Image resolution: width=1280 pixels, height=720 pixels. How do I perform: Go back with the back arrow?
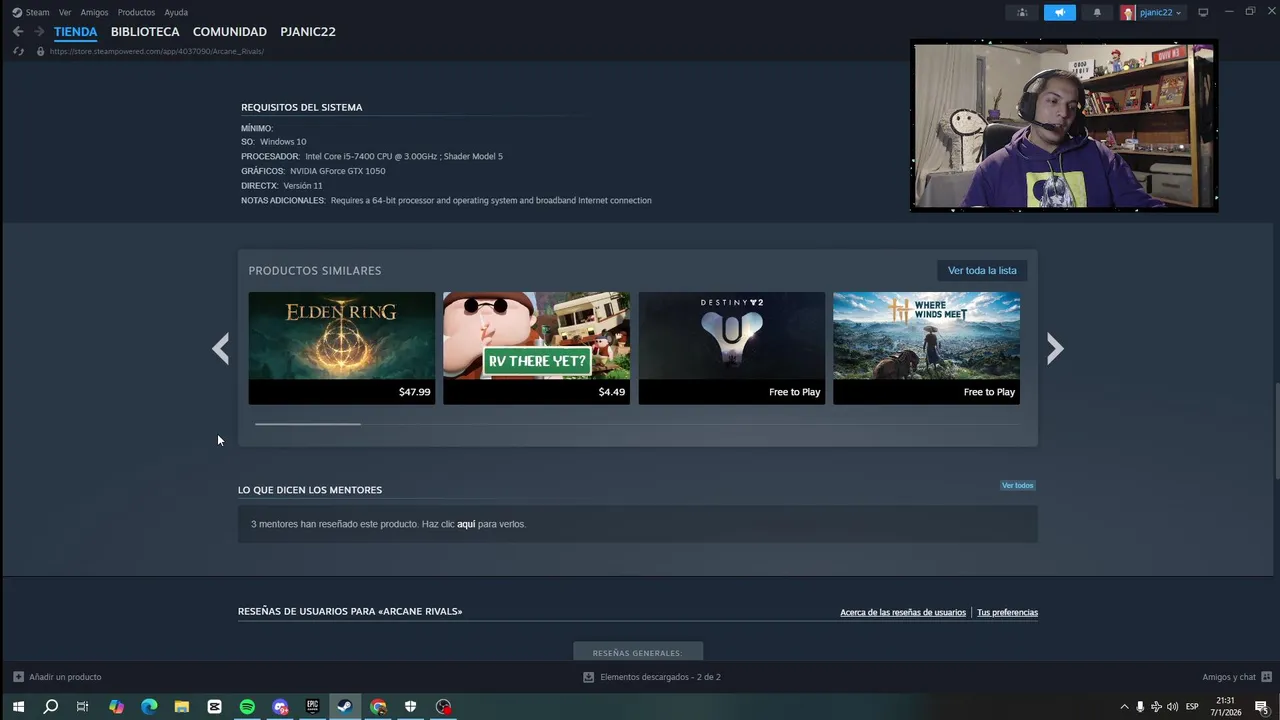click(18, 32)
